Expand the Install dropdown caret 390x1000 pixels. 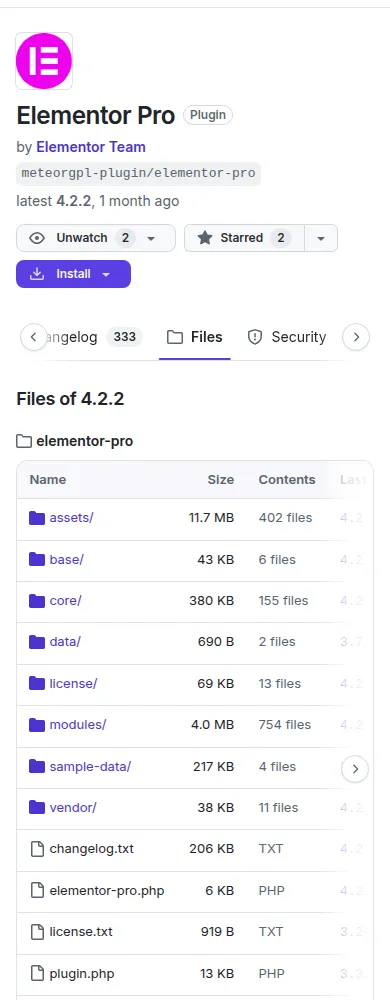pyautogui.click(x=106, y=274)
